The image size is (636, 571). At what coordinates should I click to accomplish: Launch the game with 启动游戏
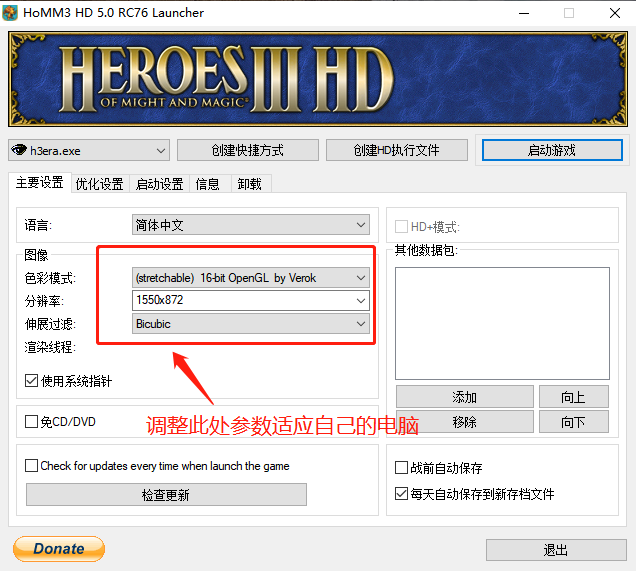pos(552,150)
